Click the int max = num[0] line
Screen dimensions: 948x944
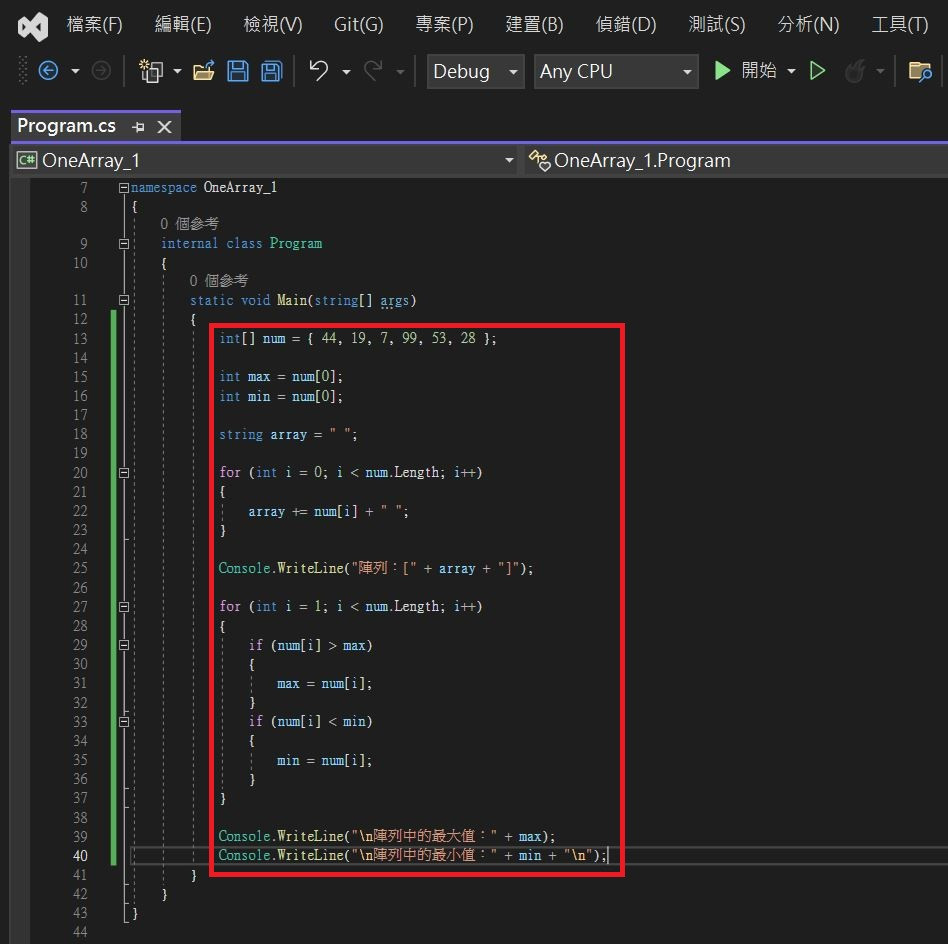pyautogui.click(x=281, y=377)
